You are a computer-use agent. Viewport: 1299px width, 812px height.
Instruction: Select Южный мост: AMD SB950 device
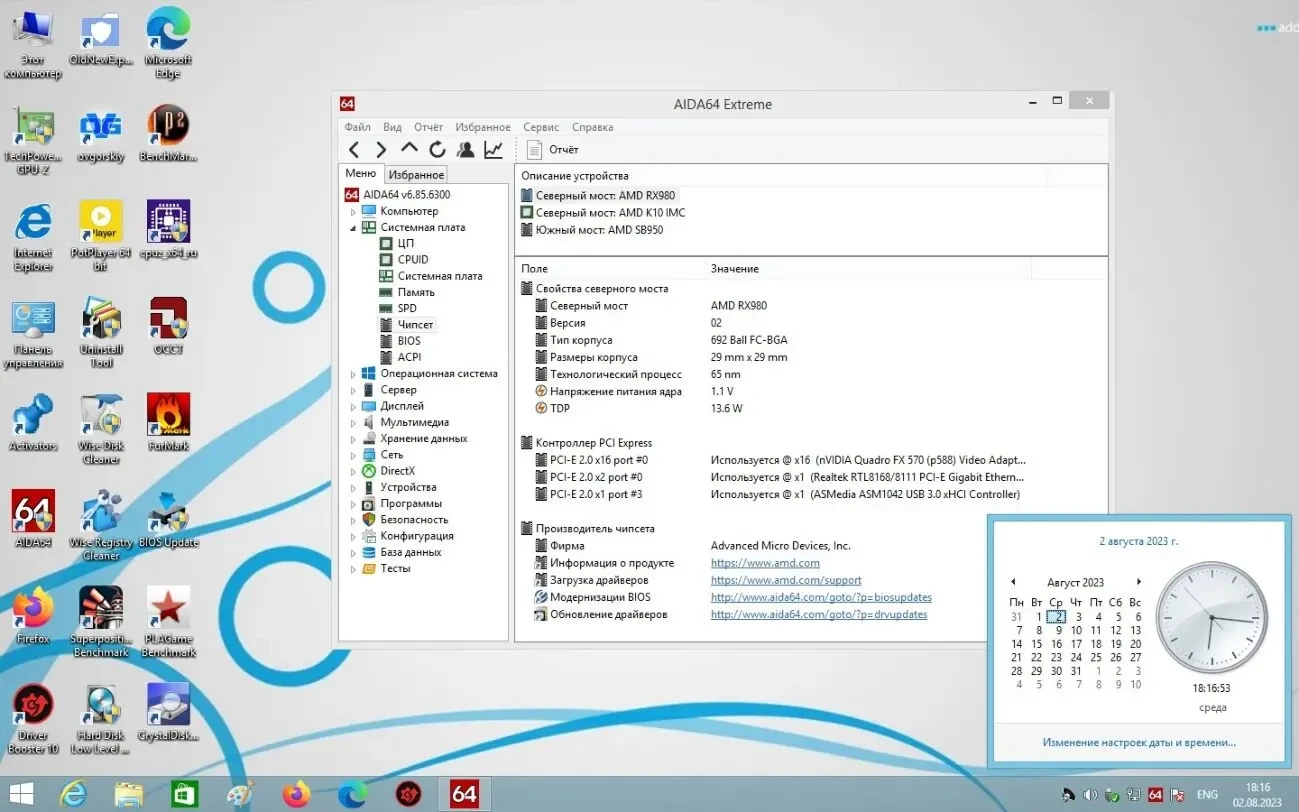pos(598,230)
